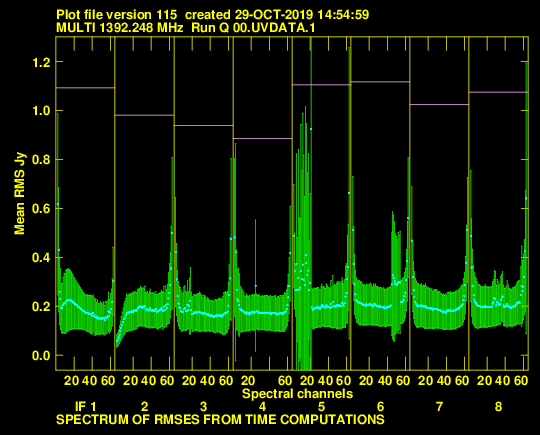Click the IF 4 purple threshold line
Viewport: 540px width, 435px height.
263,138
